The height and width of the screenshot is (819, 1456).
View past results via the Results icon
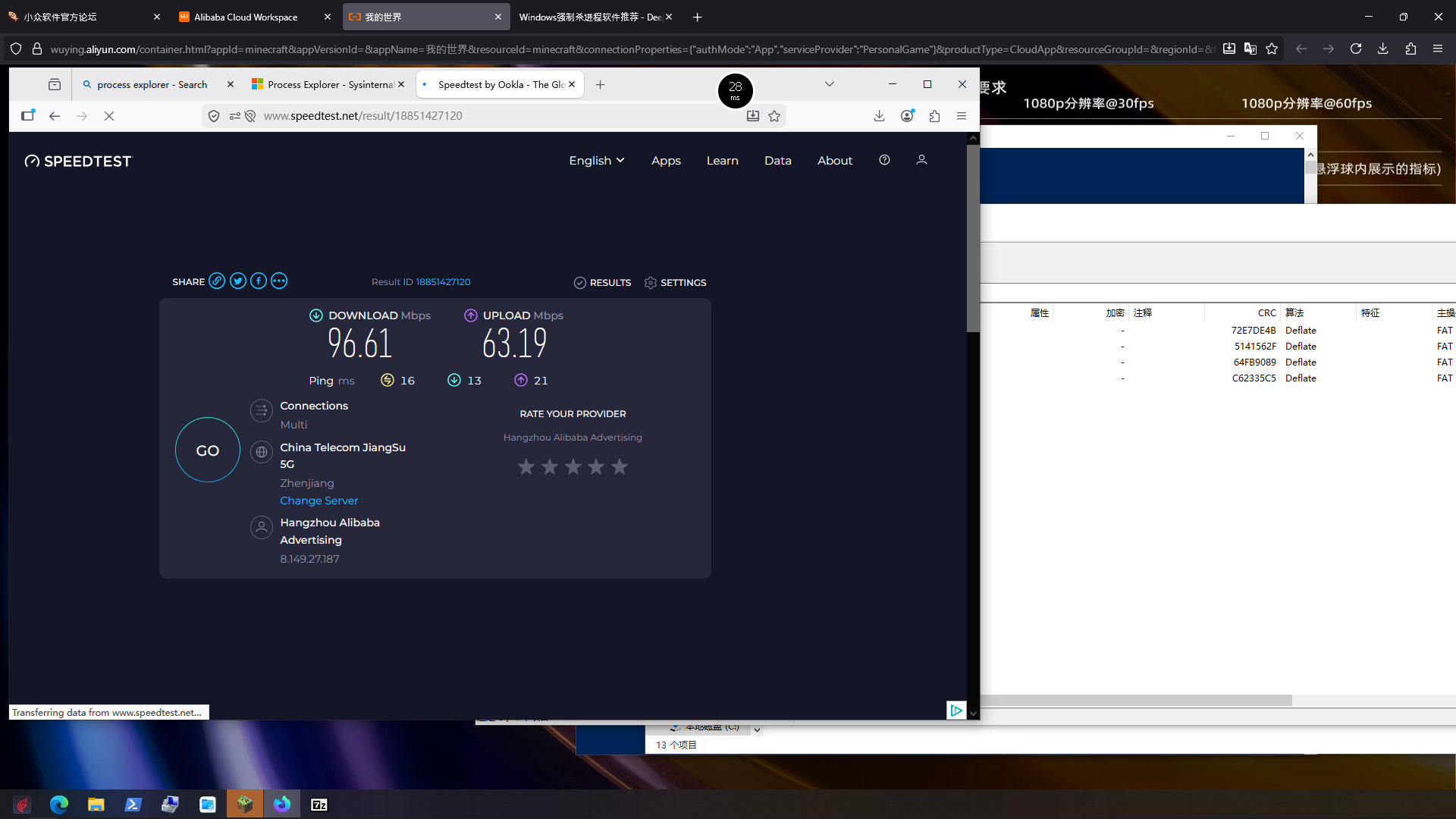click(580, 282)
